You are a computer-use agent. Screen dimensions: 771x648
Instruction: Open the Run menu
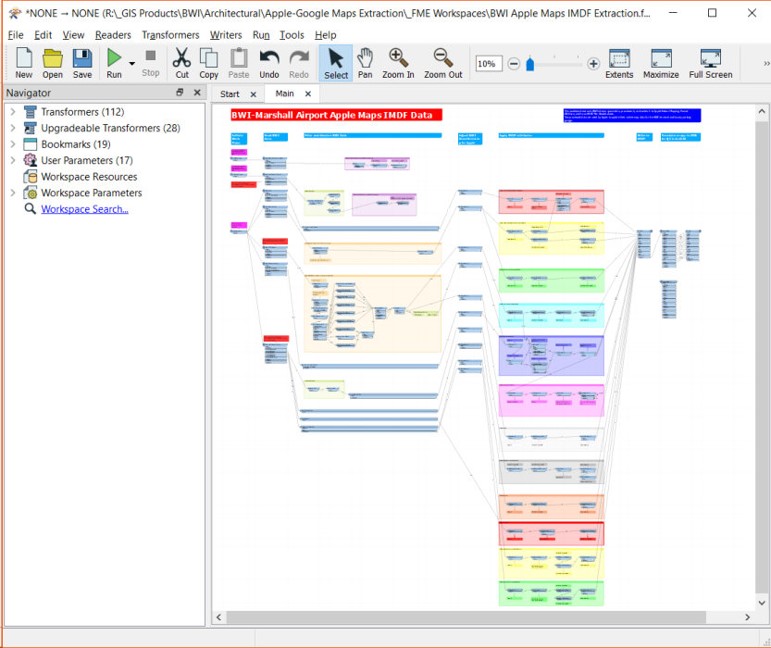pos(261,35)
